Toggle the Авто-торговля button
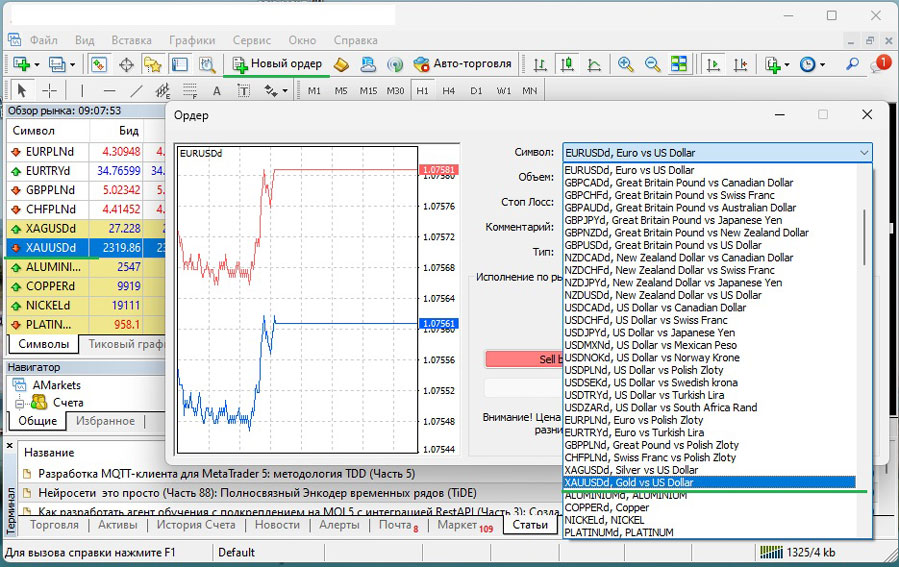 point(462,64)
